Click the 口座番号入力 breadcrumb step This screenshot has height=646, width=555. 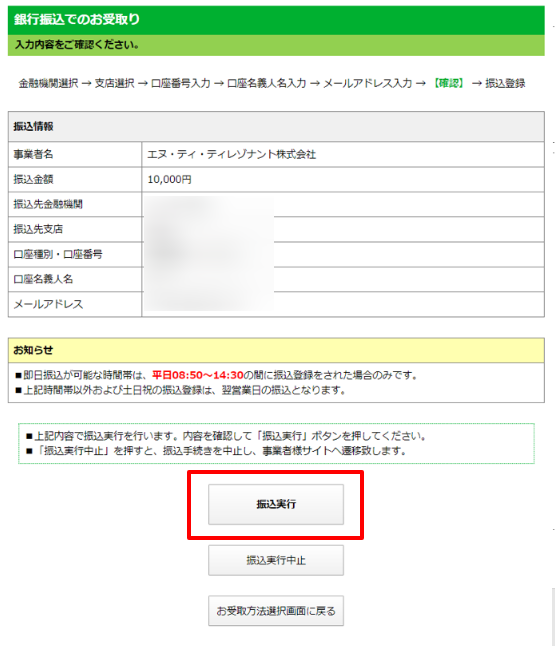coord(180,83)
